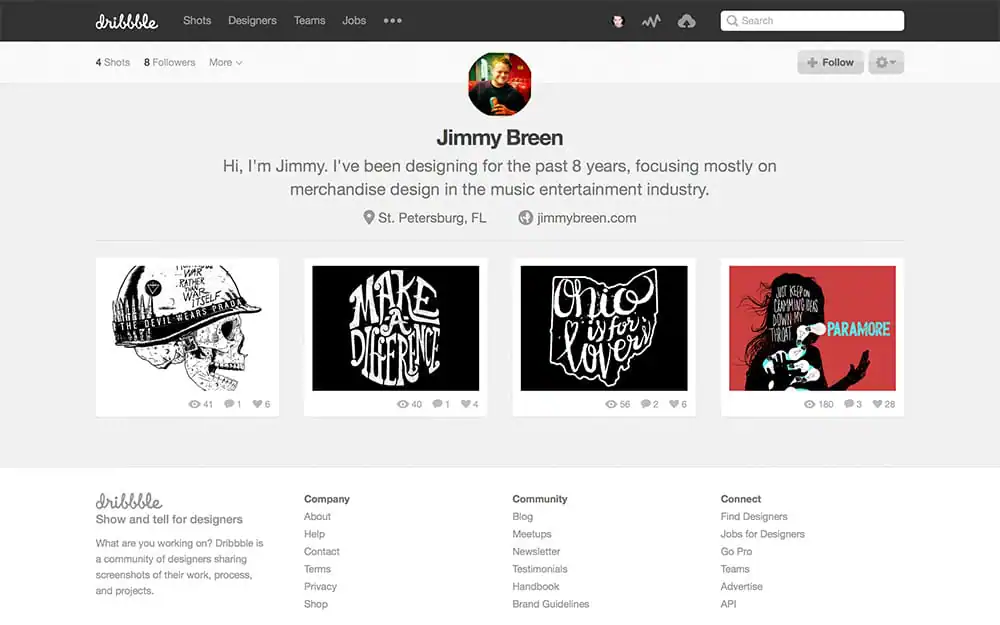Like the skull helmet shot heart
Screen dimensions: 1000x625
(257, 404)
